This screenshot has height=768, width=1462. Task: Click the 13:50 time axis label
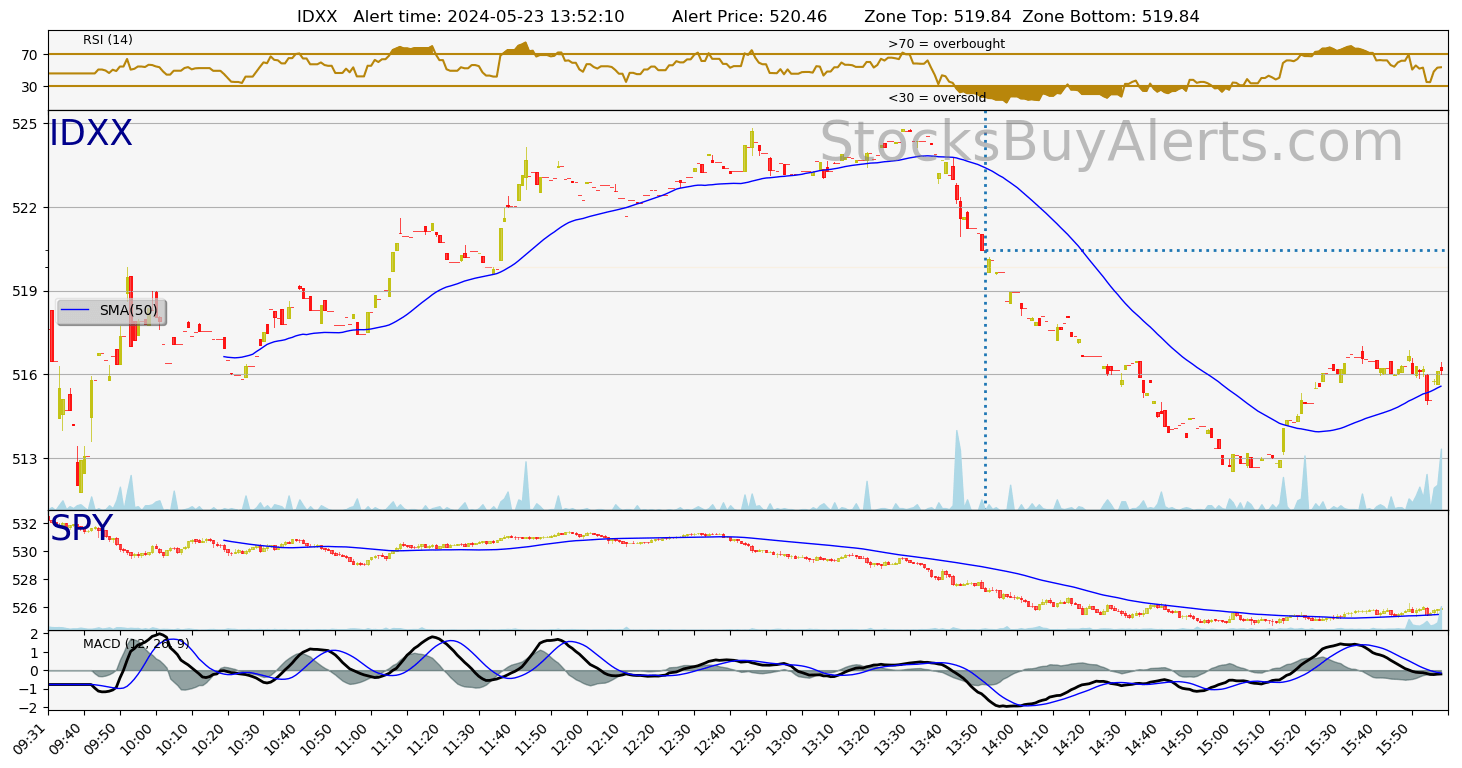tap(964, 741)
